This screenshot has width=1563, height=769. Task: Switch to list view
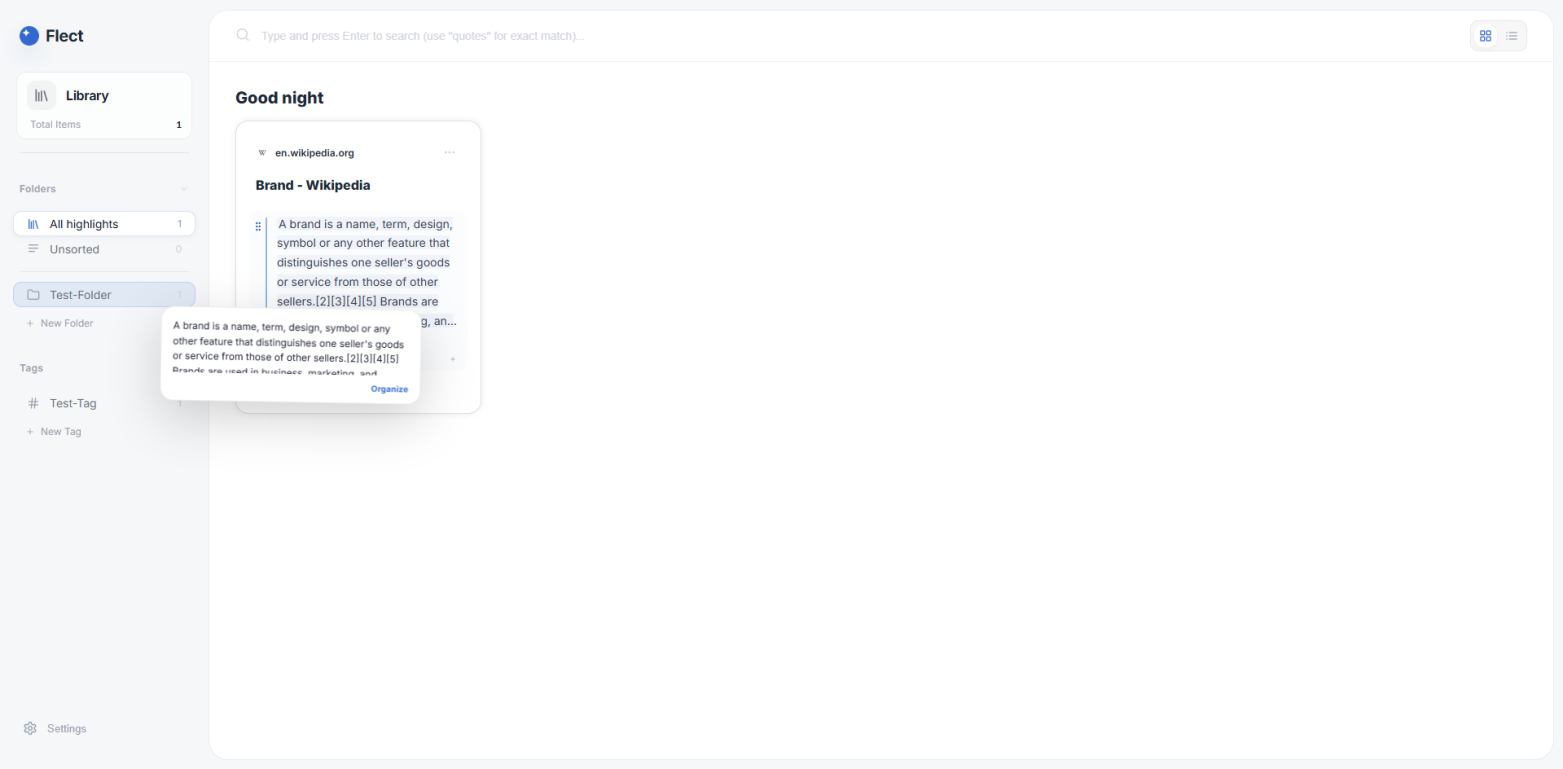tap(1512, 36)
